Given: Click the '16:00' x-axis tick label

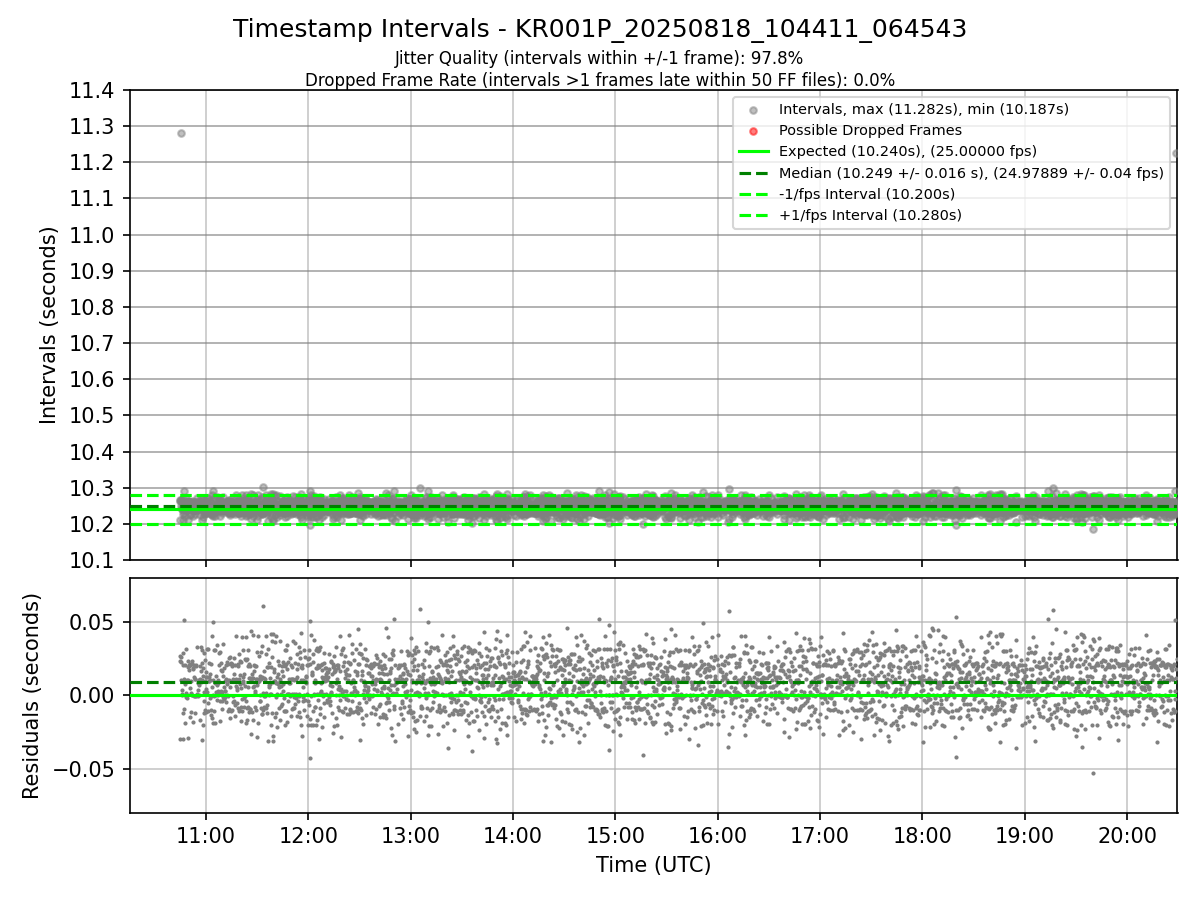Looking at the screenshot, I should (718, 834).
